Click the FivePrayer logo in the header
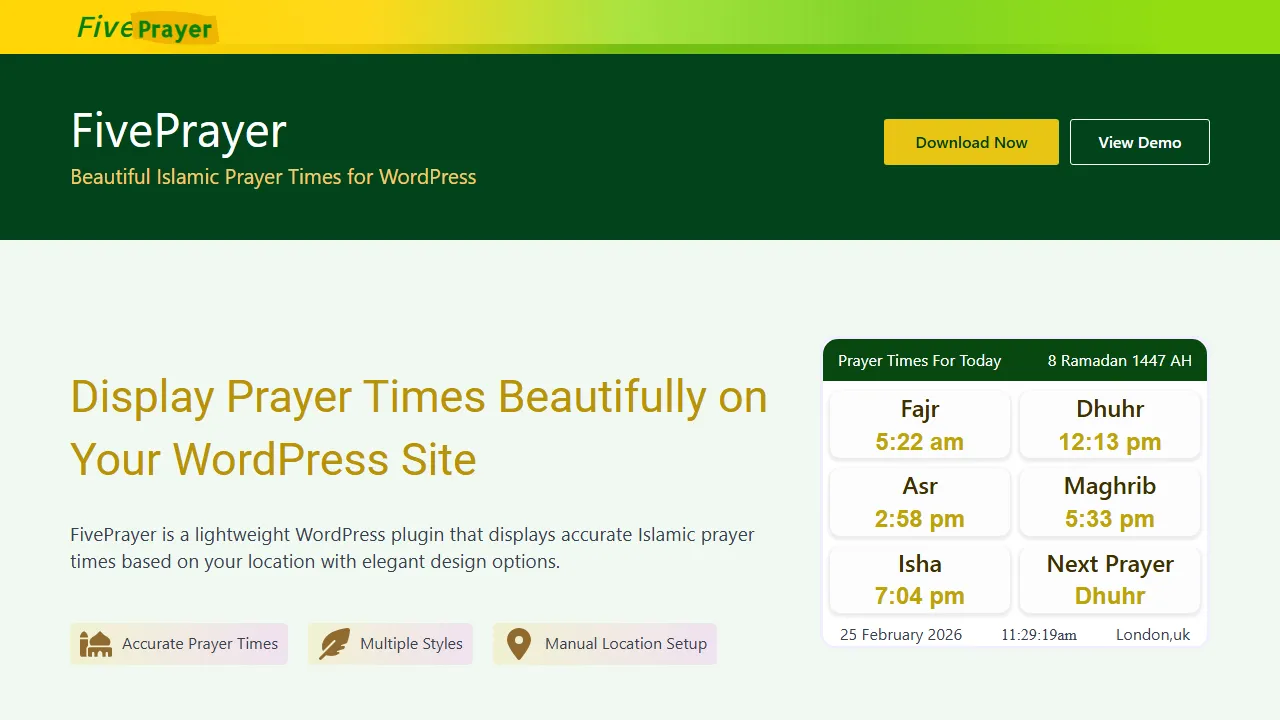 146,27
